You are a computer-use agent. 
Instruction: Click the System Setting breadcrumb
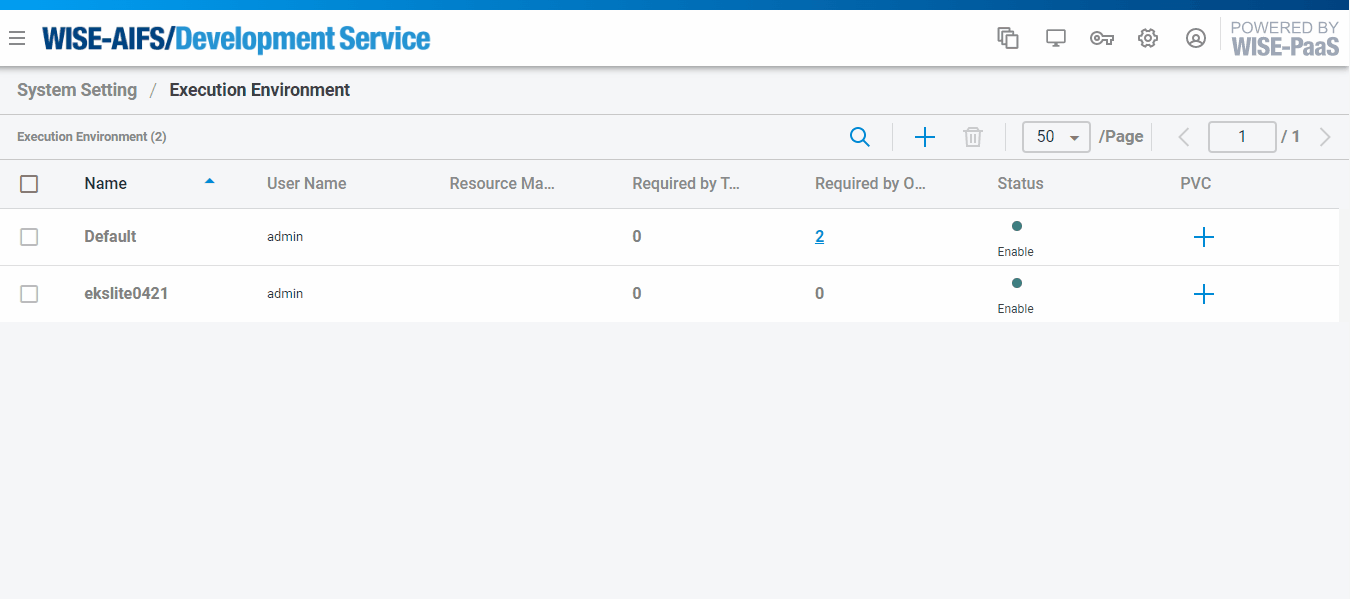(77, 90)
